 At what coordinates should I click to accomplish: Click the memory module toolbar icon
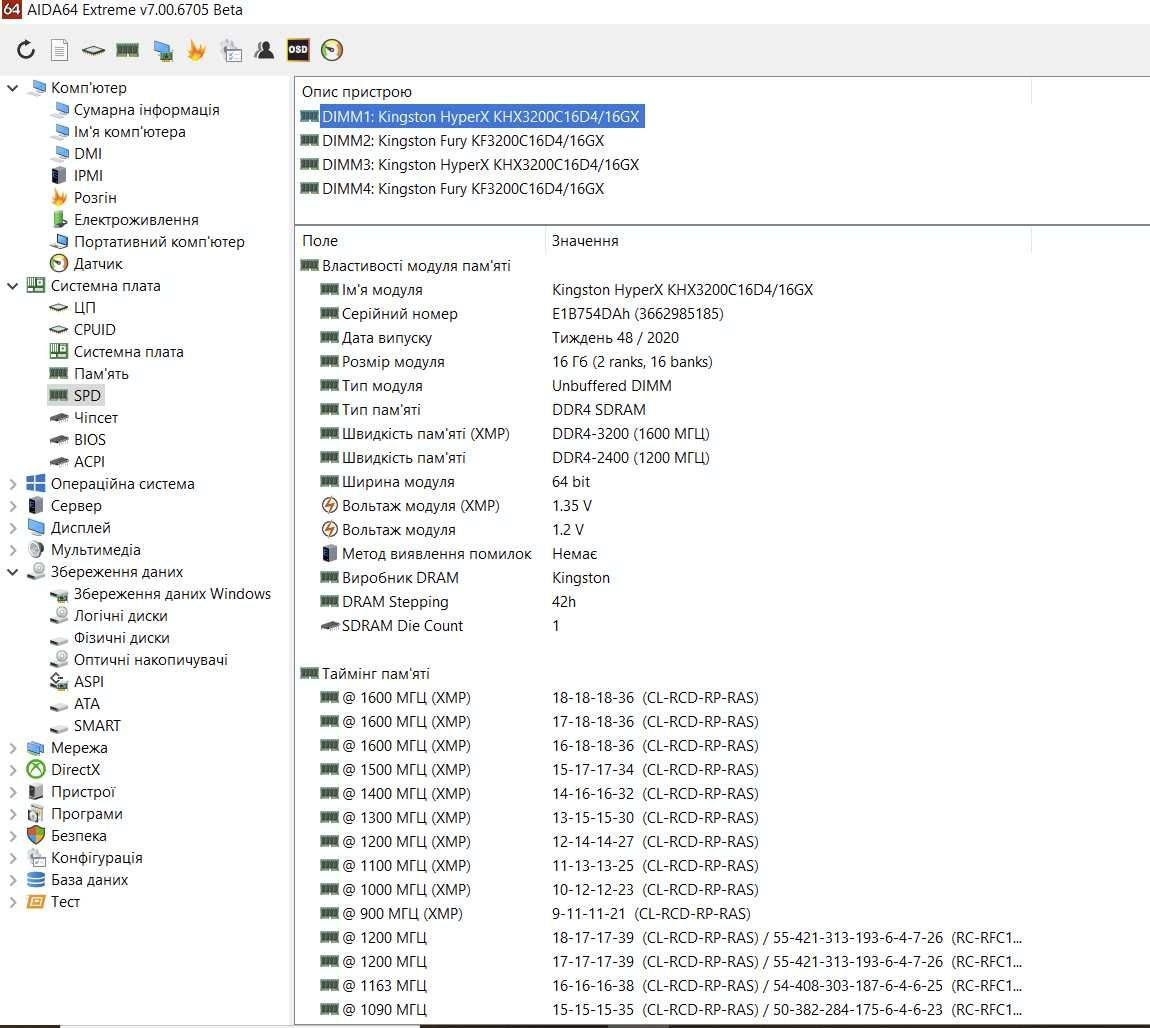click(x=128, y=50)
